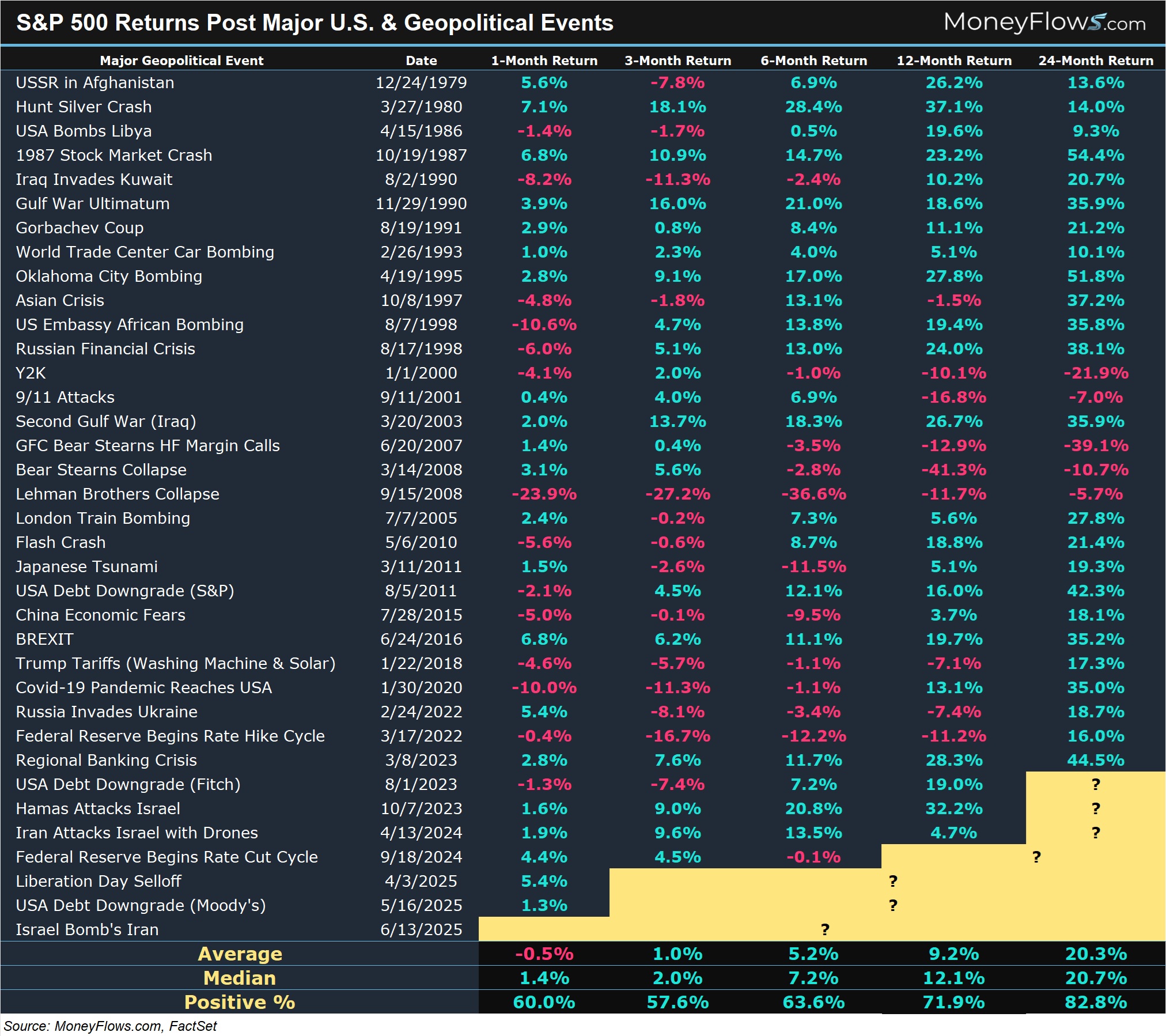Screen dimensions: 1166x1036
Task: Click the Source MoneyFlows.com, FactSet text
Action: (x=111, y=1026)
